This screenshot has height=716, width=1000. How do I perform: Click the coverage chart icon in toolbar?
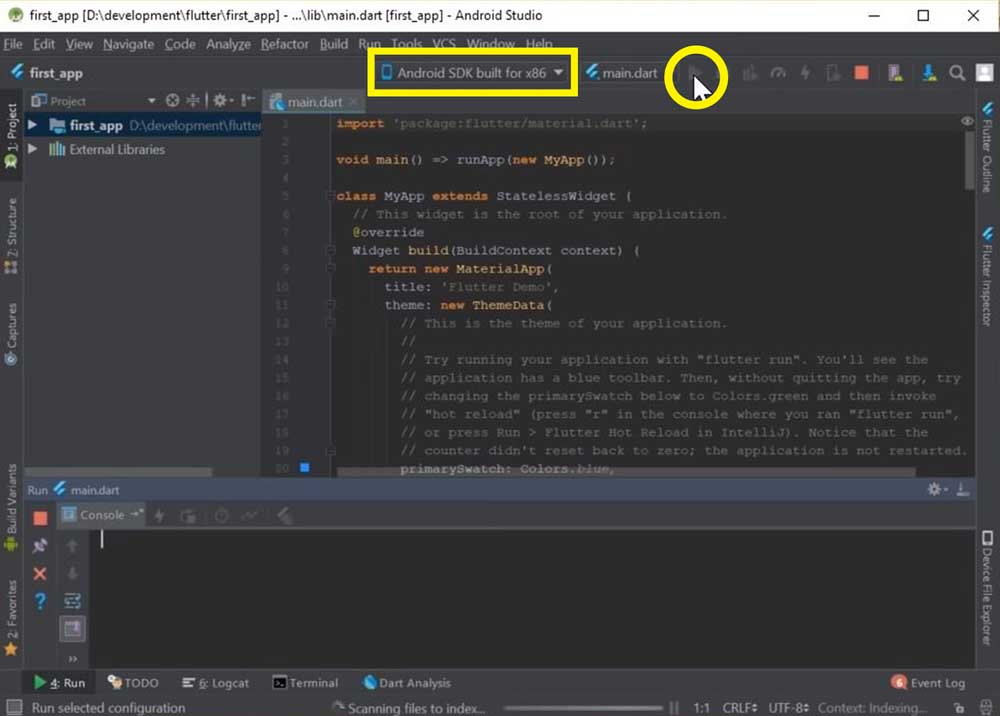749,73
